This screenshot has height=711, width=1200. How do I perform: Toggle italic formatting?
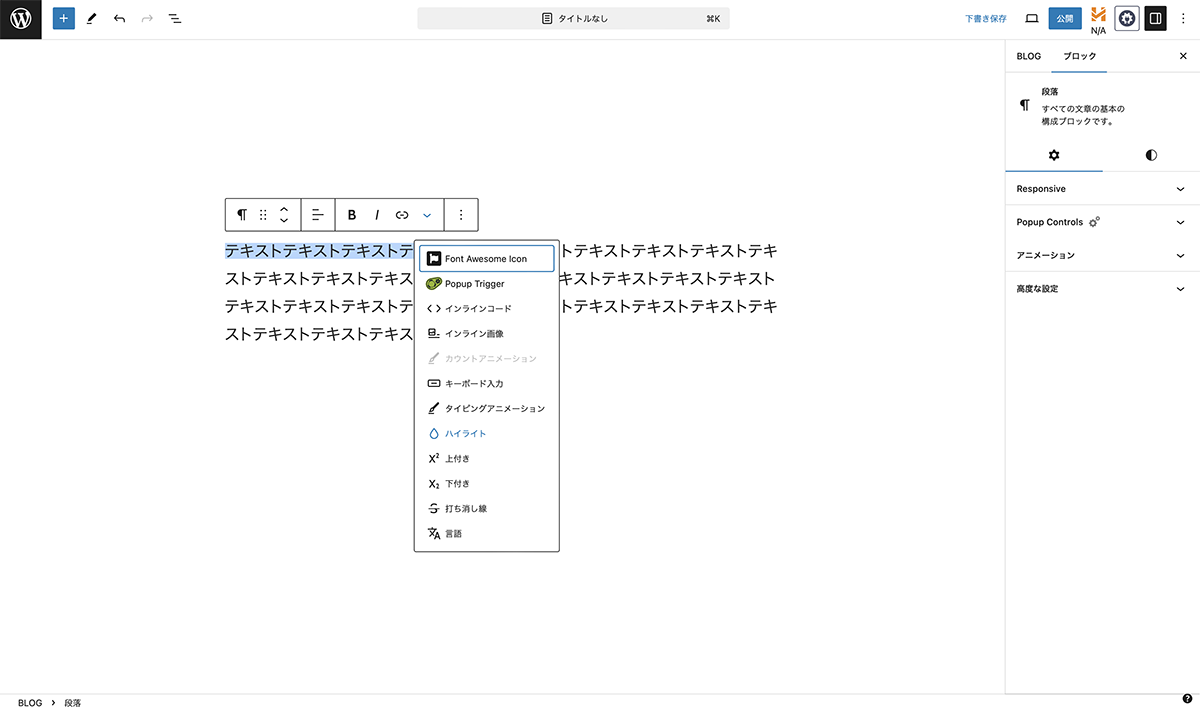[377, 215]
